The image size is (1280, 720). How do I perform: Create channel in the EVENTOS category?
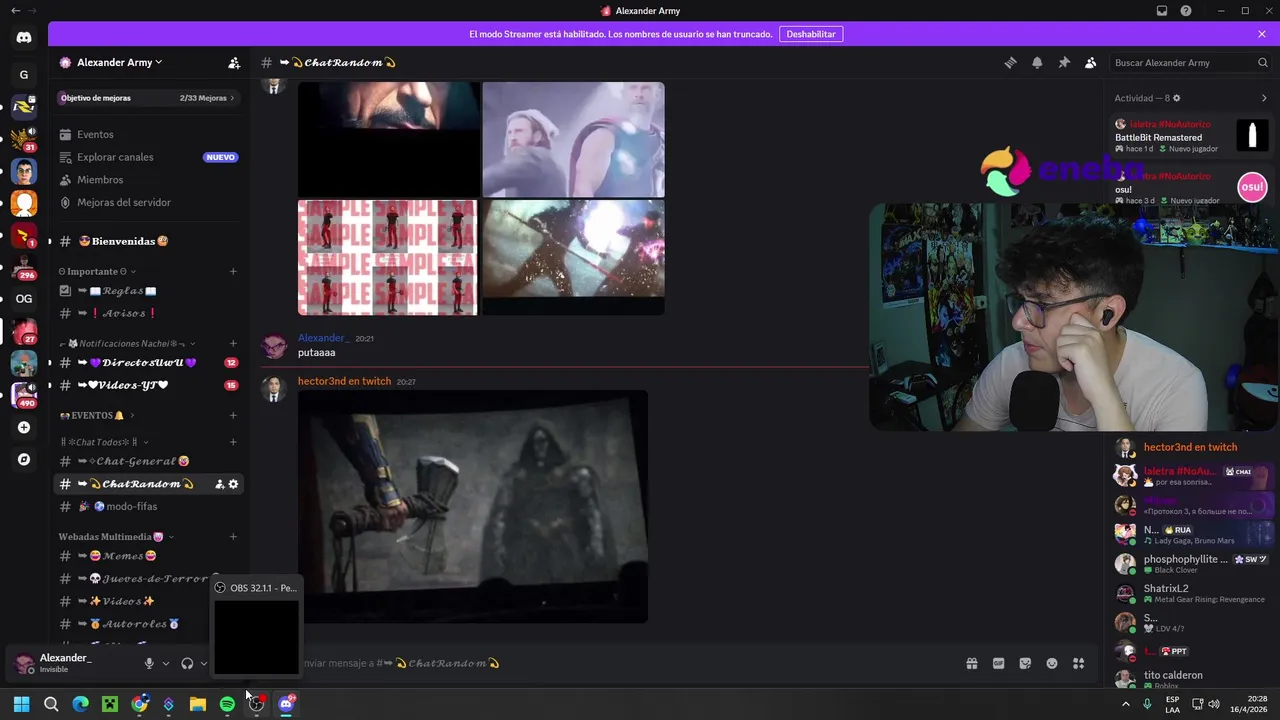tap(233, 415)
